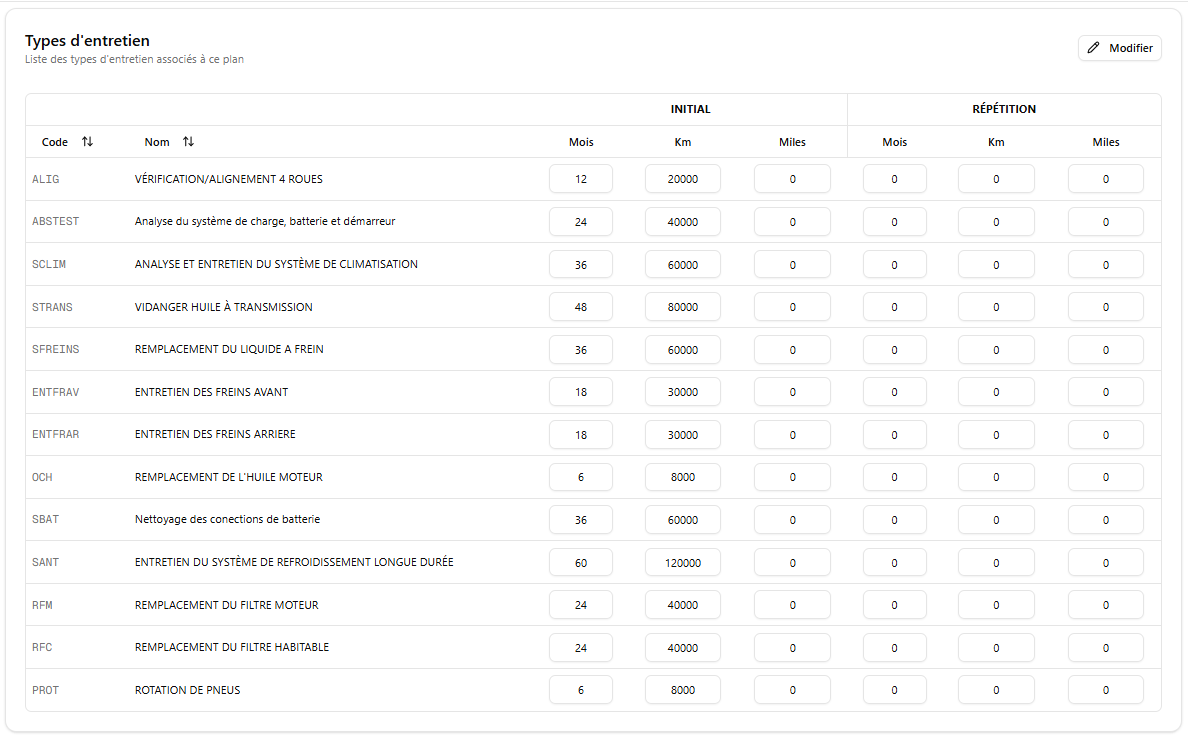Click the Nom column header
Screen dimensions: 1188x740
tap(157, 142)
